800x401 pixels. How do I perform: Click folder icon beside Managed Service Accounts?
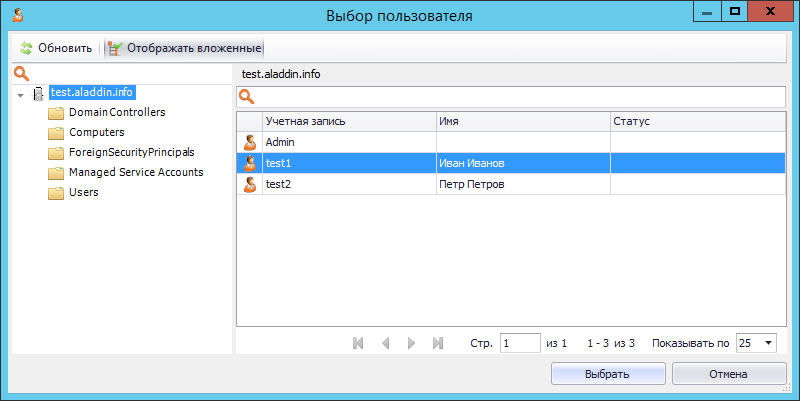pos(56,173)
